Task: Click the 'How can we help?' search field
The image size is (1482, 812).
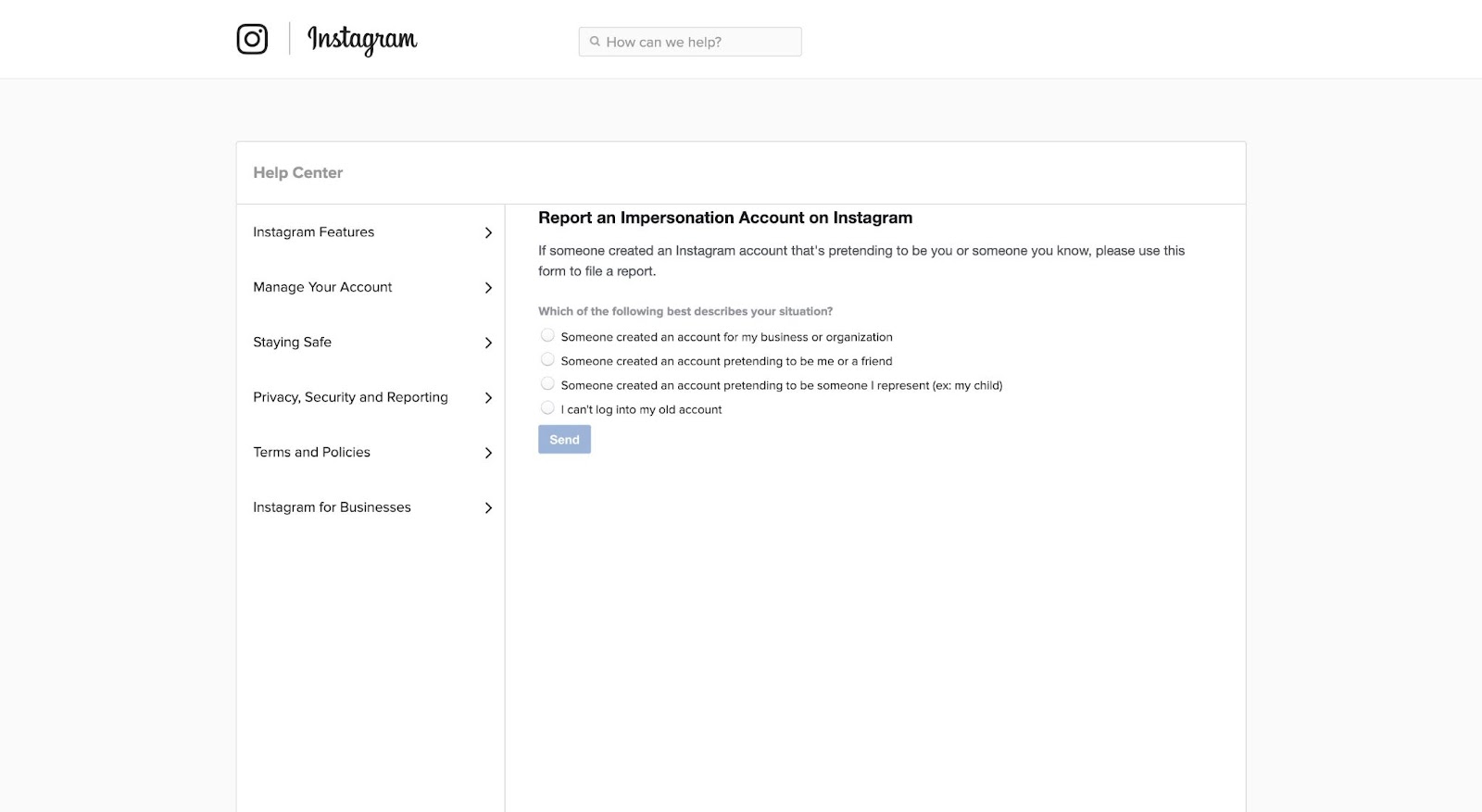Action: click(x=690, y=42)
